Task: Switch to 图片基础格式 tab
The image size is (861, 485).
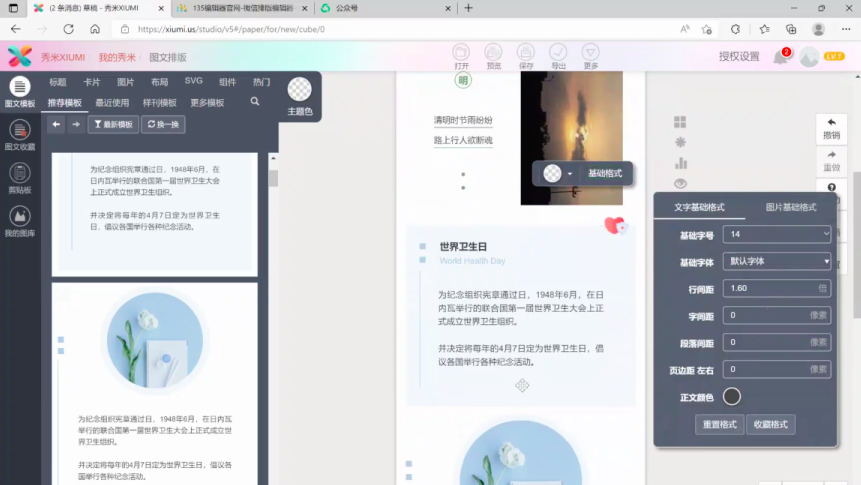Action: [x=791, y=207]
